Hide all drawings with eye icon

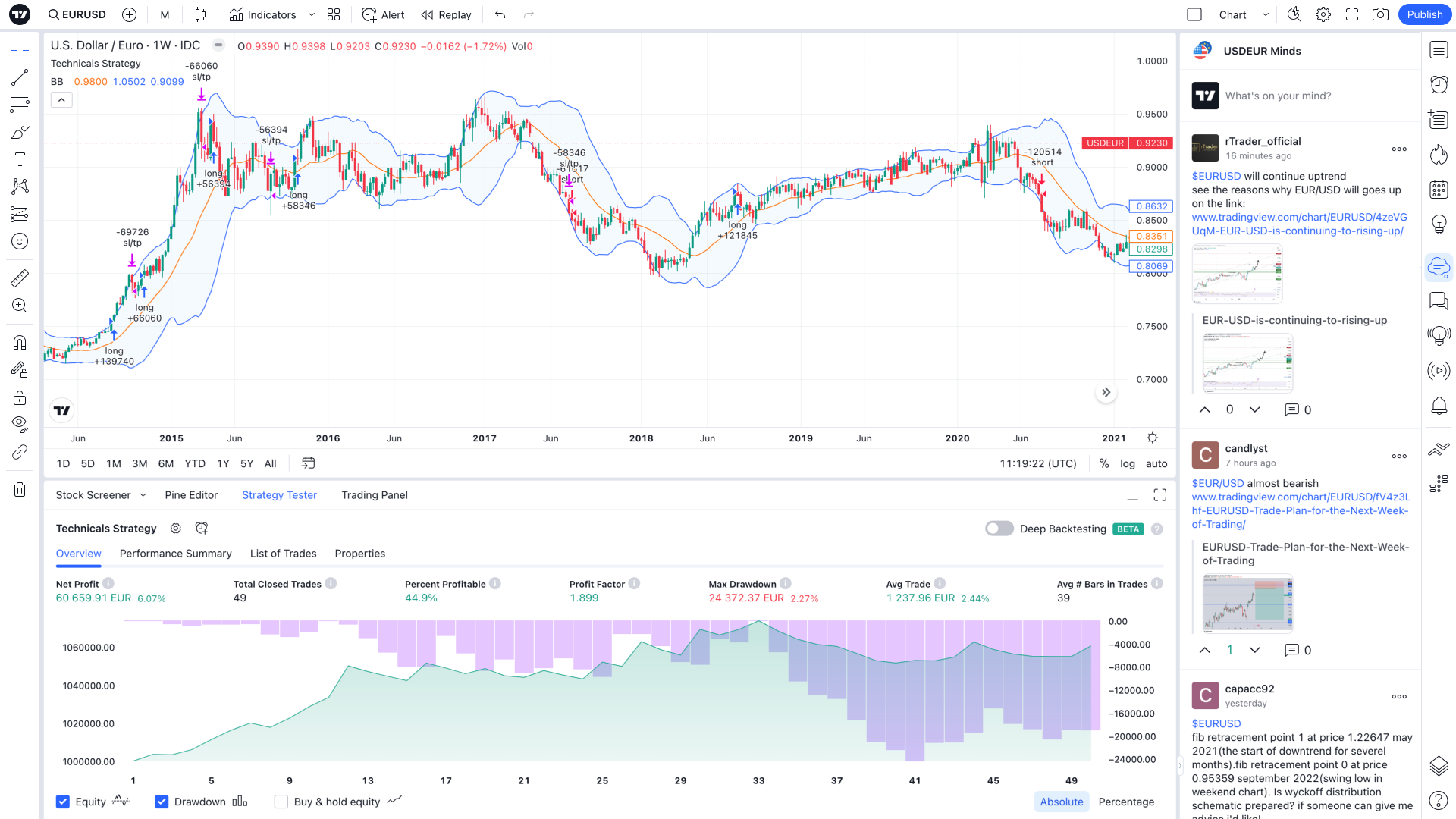(x=20, y=423)
